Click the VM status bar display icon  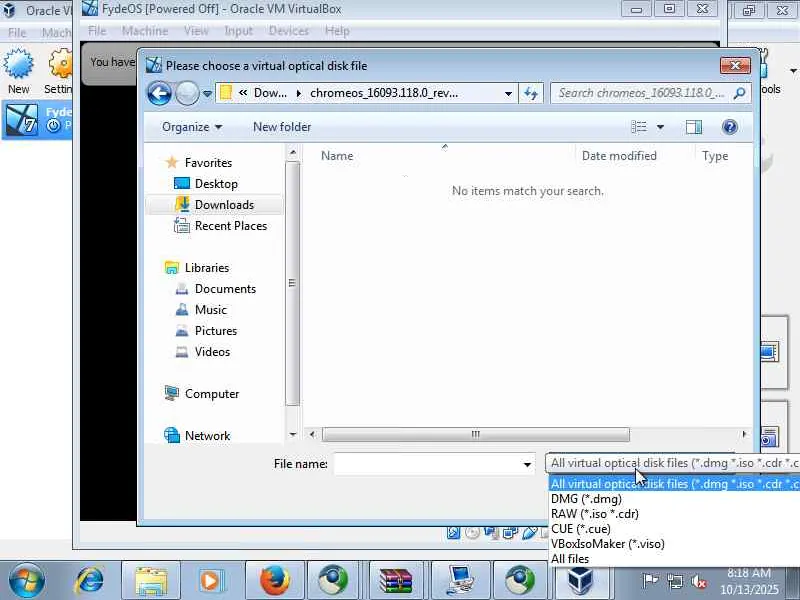pos(510,533)
